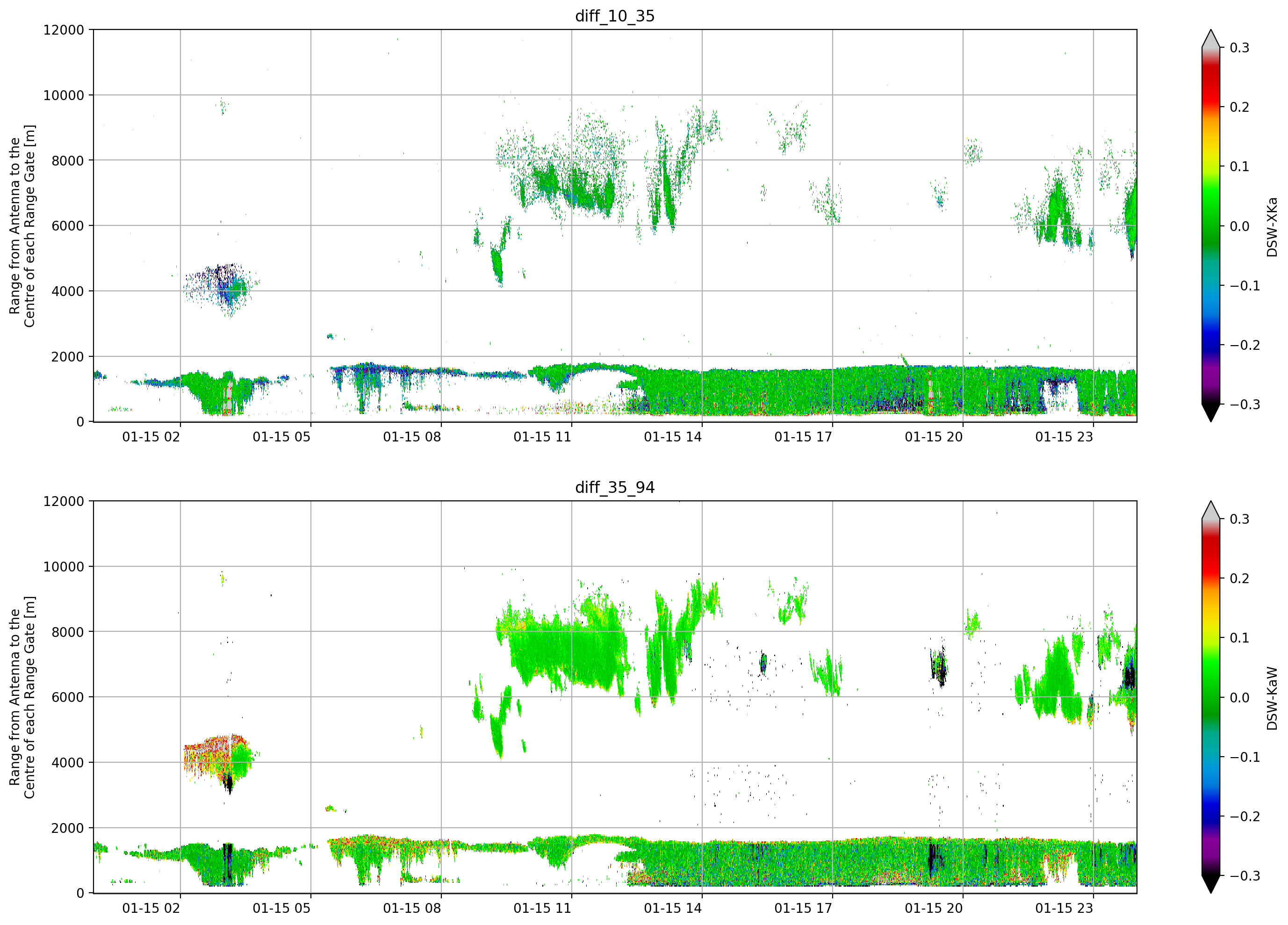Click the −0.2 tick on DSW-XKa colorbar
The height and width of the screenshot is (925, 1288).
[1245, 345]
